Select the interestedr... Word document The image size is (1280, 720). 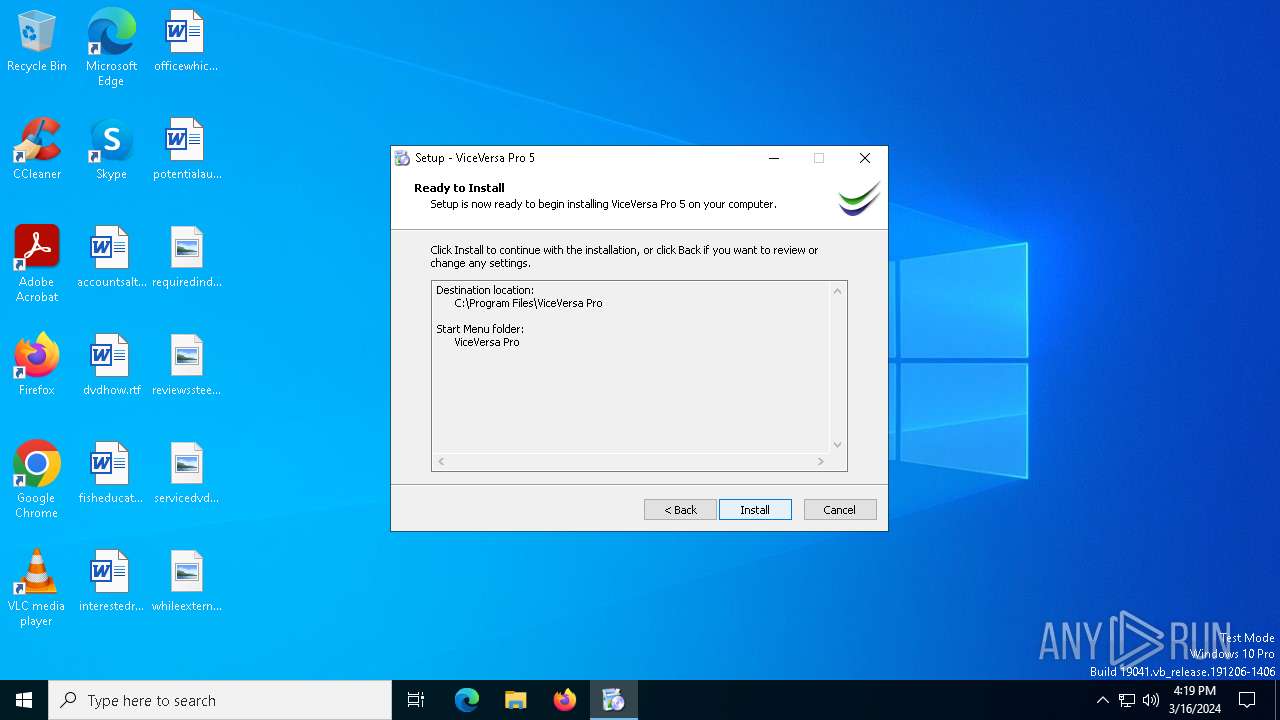pos(111,580)
